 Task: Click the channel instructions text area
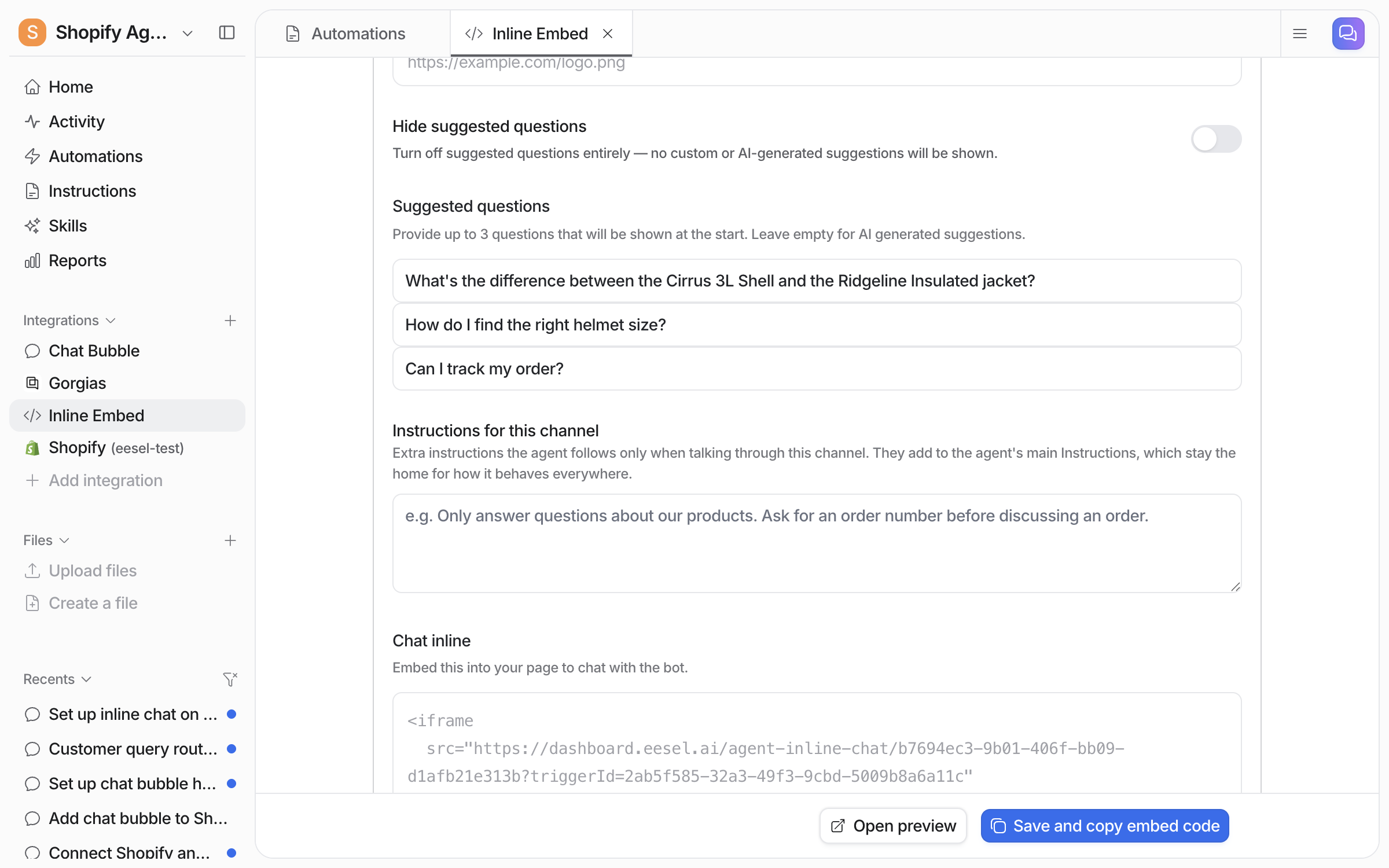(x=817, y=543)
